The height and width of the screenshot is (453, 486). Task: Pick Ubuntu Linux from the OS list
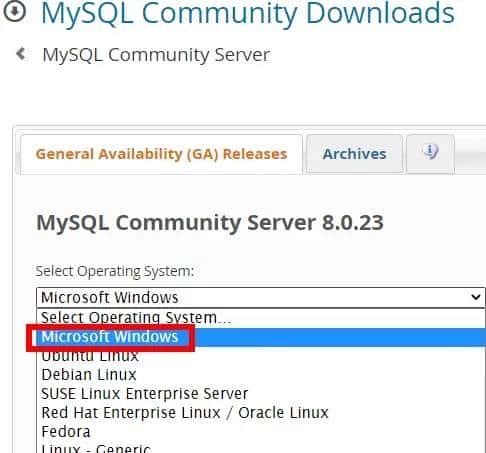coord(261,356)
